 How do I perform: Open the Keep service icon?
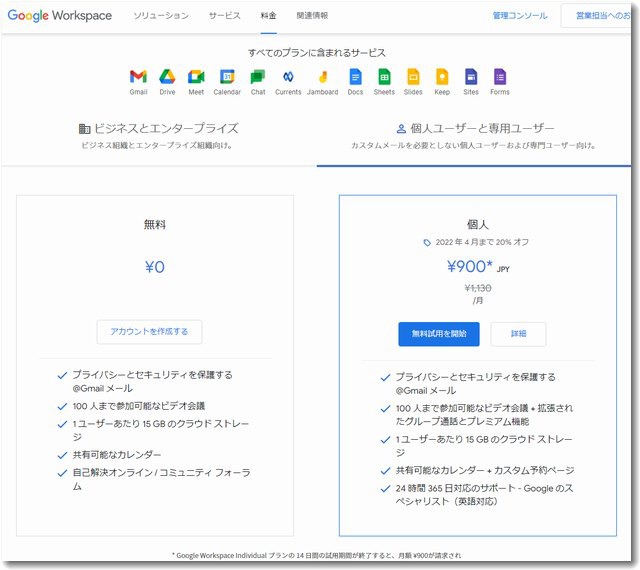pos(442,76)
